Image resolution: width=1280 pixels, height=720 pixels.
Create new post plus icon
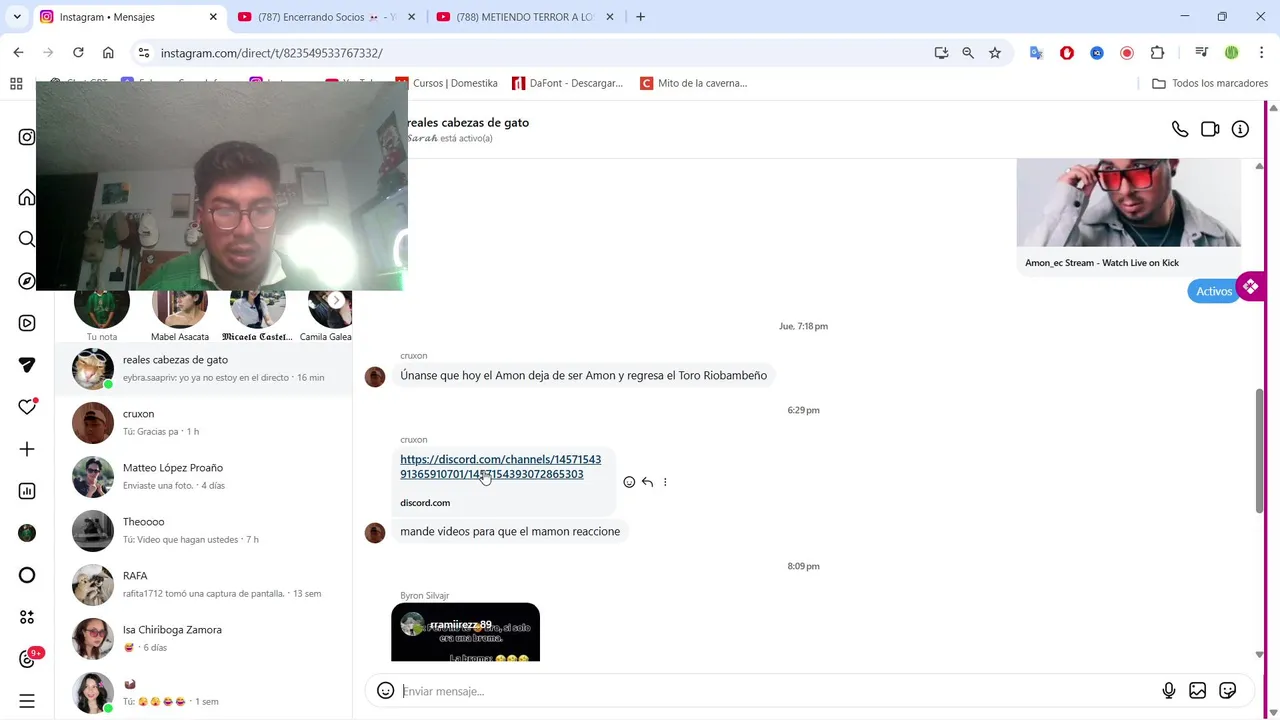[x=27, y=449]
